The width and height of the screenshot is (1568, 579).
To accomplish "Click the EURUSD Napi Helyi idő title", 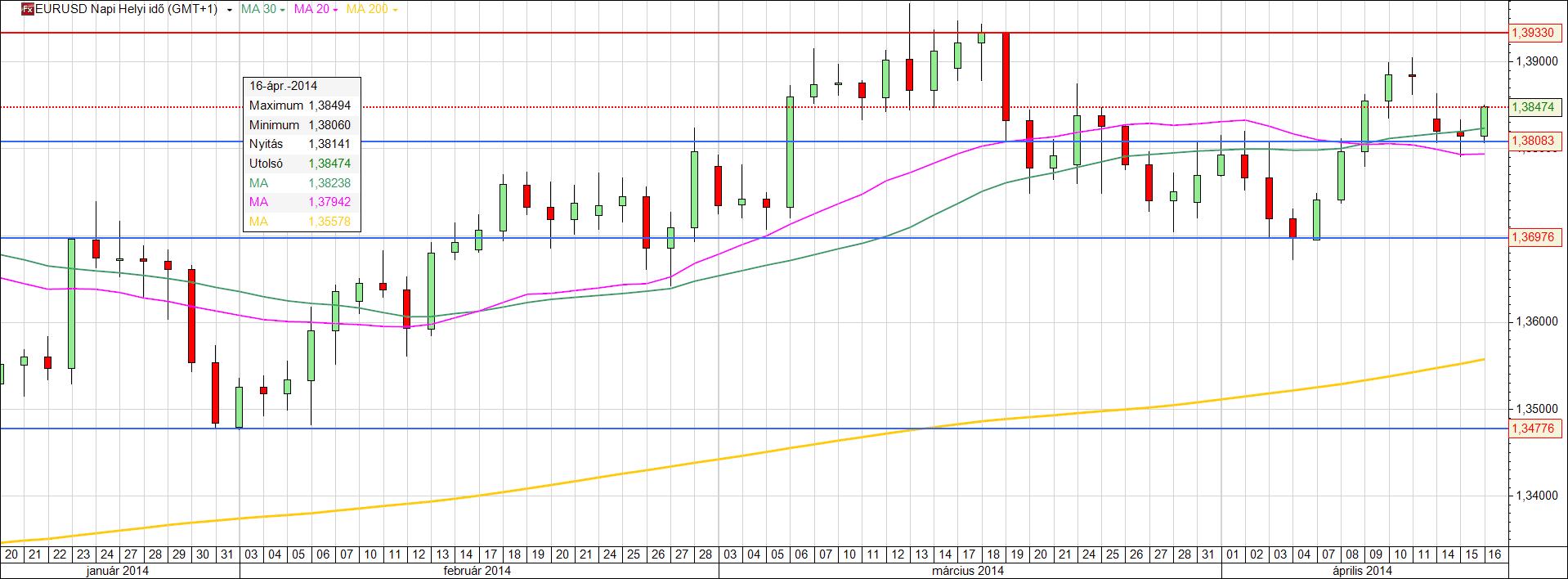I will tap(126, 10).
